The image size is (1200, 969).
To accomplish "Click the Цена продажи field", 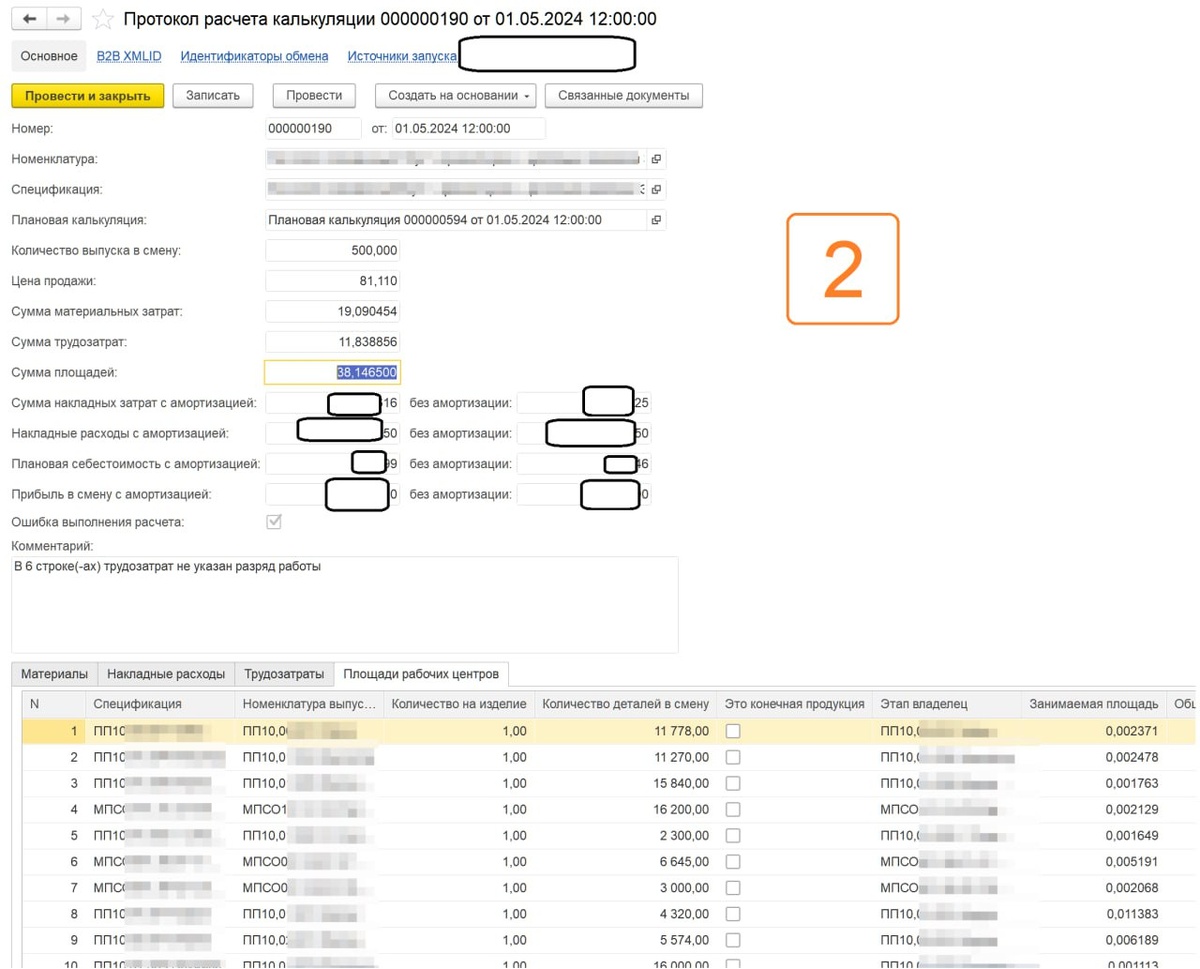I will point(333,281).
